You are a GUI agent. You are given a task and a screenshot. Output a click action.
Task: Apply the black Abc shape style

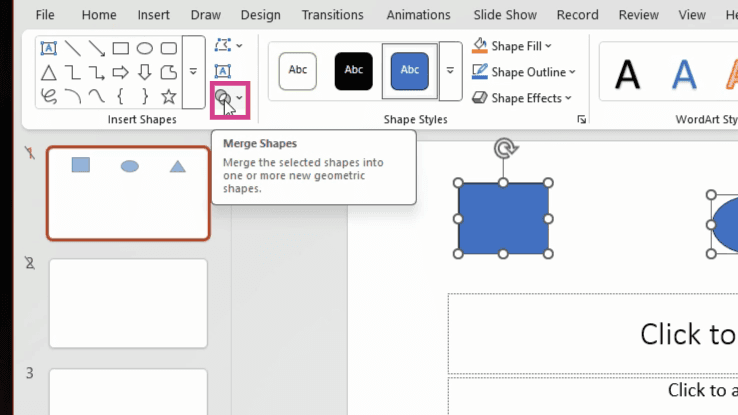pos(353,71)
